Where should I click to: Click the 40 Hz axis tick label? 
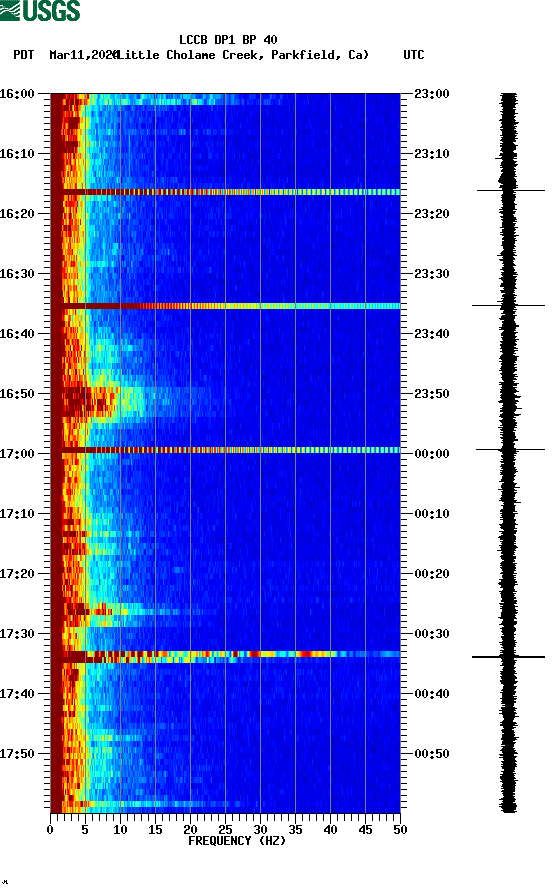(330, 830)
